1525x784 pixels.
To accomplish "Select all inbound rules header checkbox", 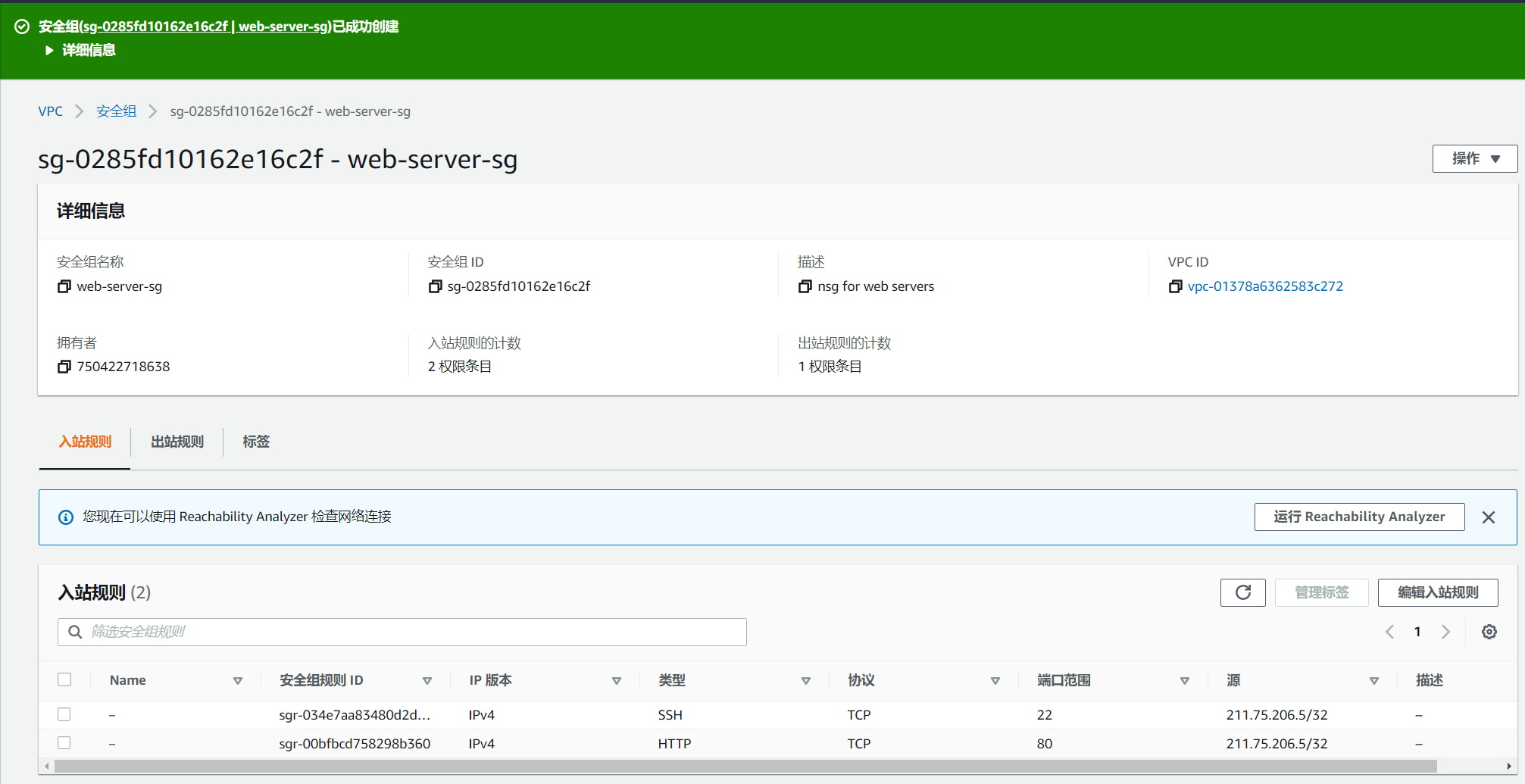I will [64, 679].
